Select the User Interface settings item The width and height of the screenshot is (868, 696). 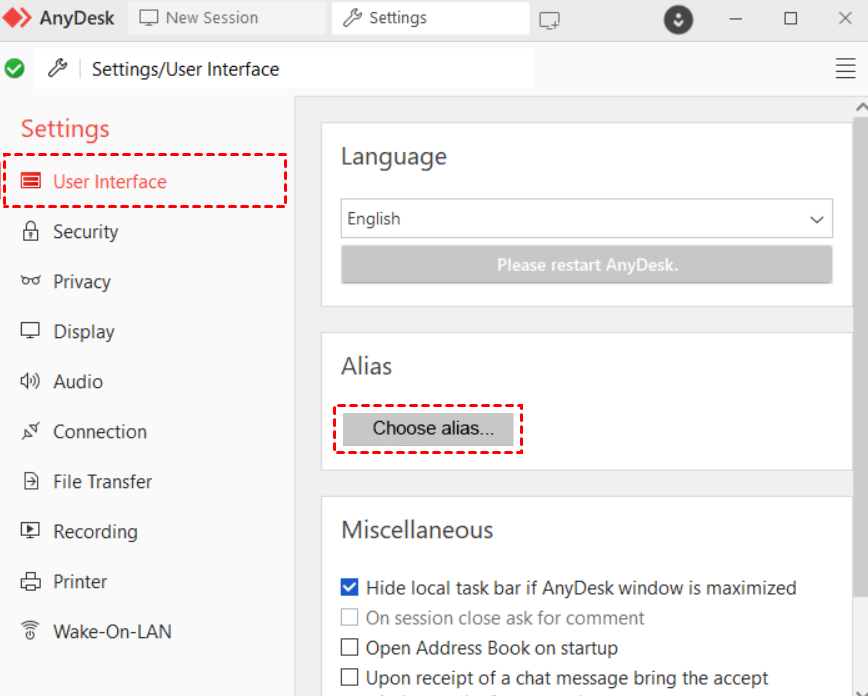tap(109, 181)
